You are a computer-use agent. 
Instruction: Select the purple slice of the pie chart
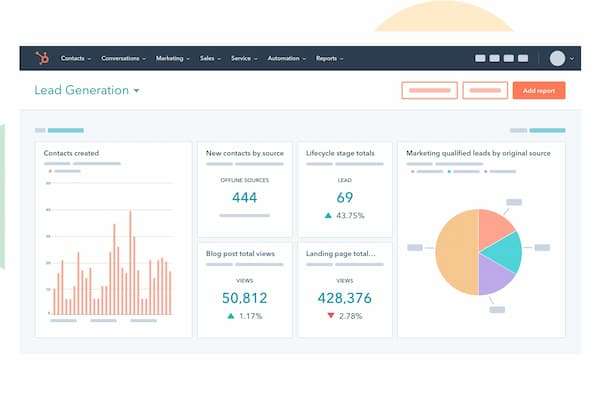pyautogui.click(x=493, y=276)
